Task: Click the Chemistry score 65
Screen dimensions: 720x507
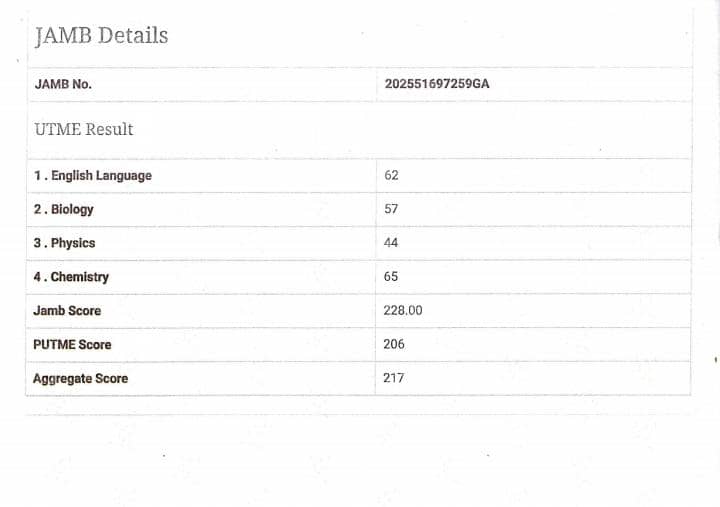Action: [x=391, y=277]
